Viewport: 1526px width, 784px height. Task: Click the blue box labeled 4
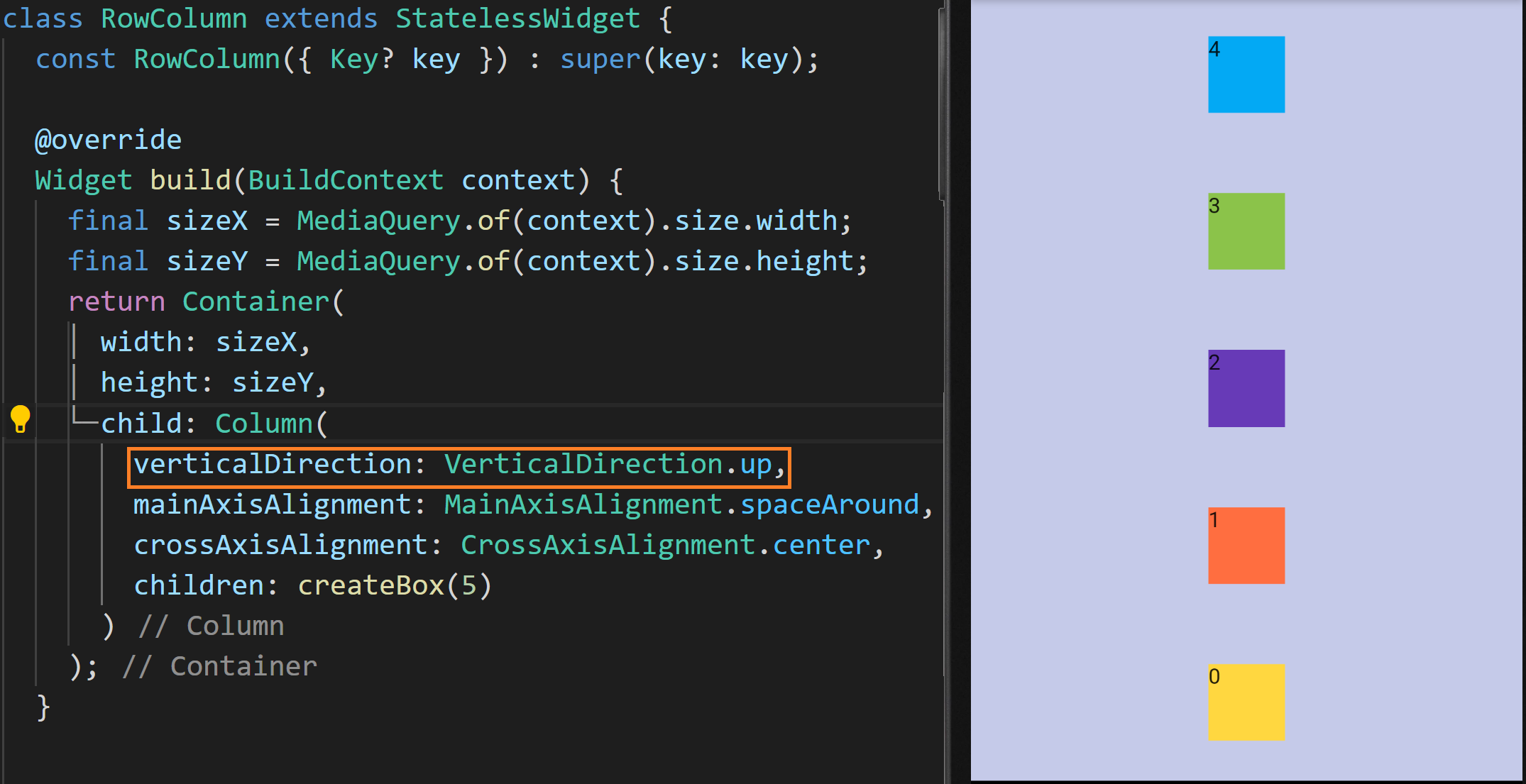pyautogui.click(x=1246, y=74)
